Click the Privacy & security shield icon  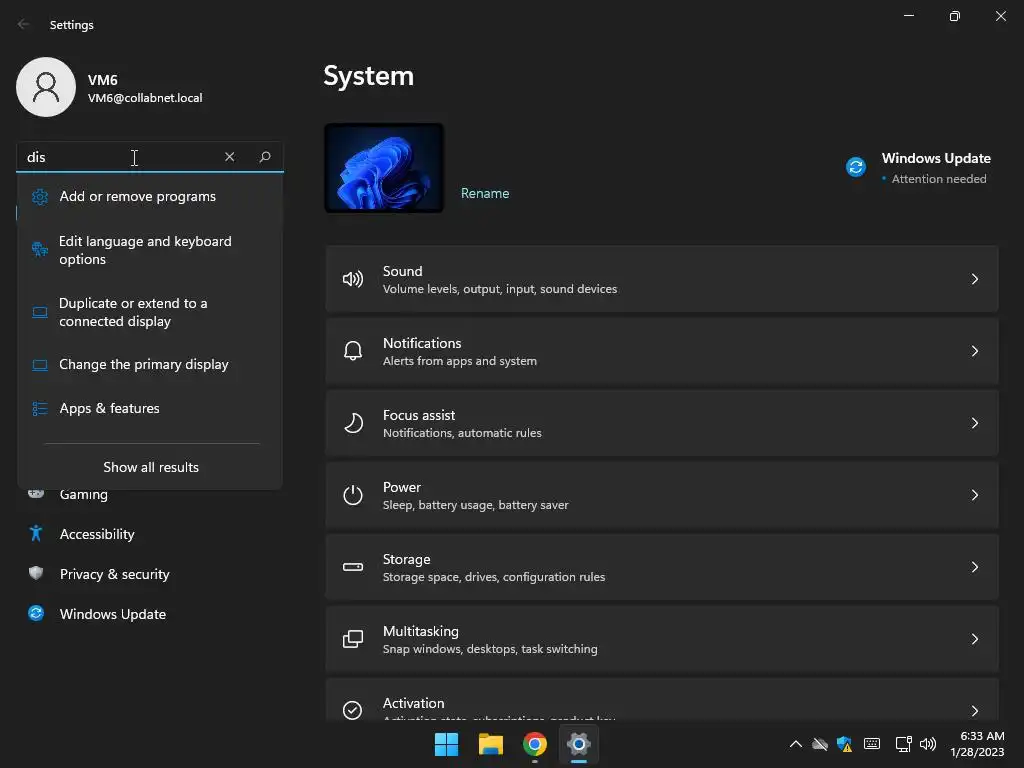(36, 573)
